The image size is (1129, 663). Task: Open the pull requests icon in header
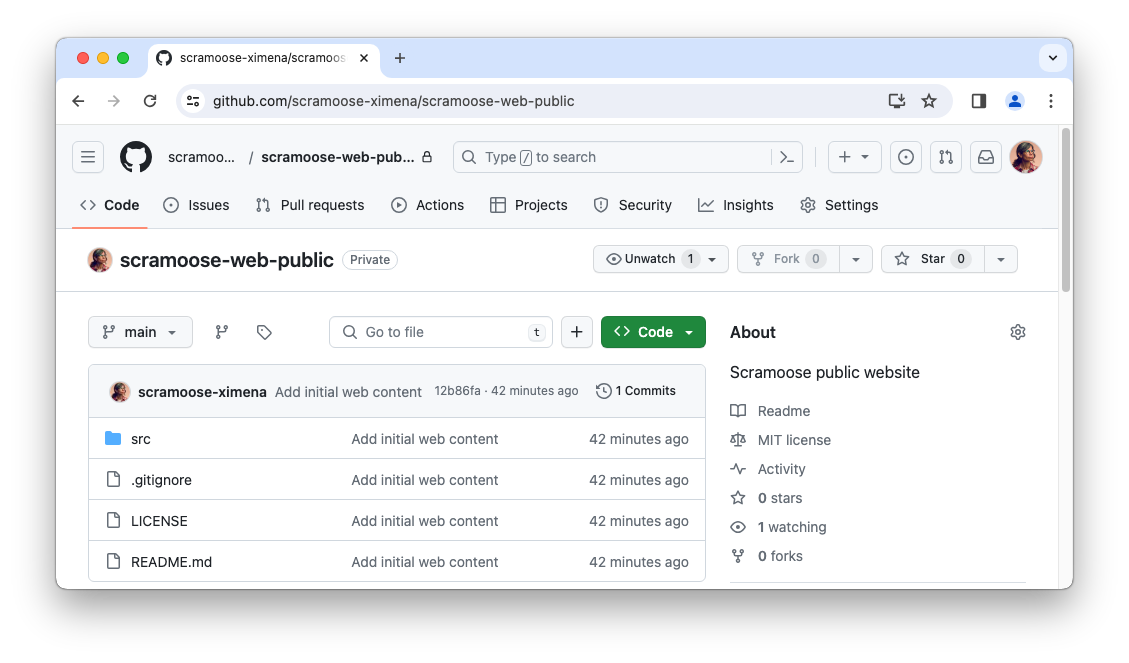(x=946, y=157)
